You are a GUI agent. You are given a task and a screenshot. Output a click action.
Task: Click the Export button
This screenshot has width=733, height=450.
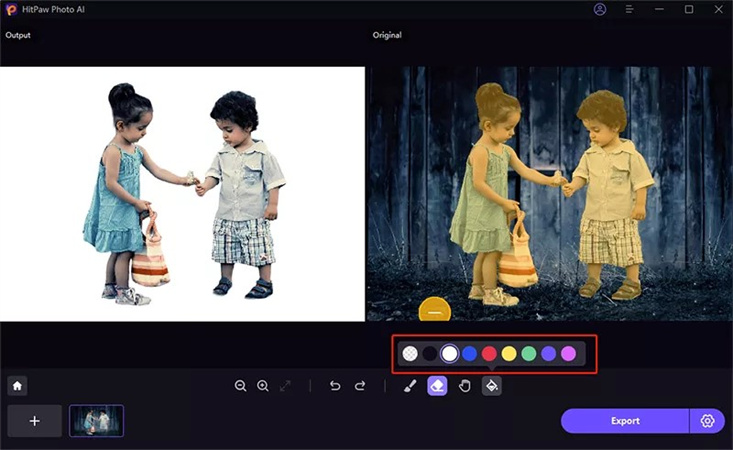[625, 421]
